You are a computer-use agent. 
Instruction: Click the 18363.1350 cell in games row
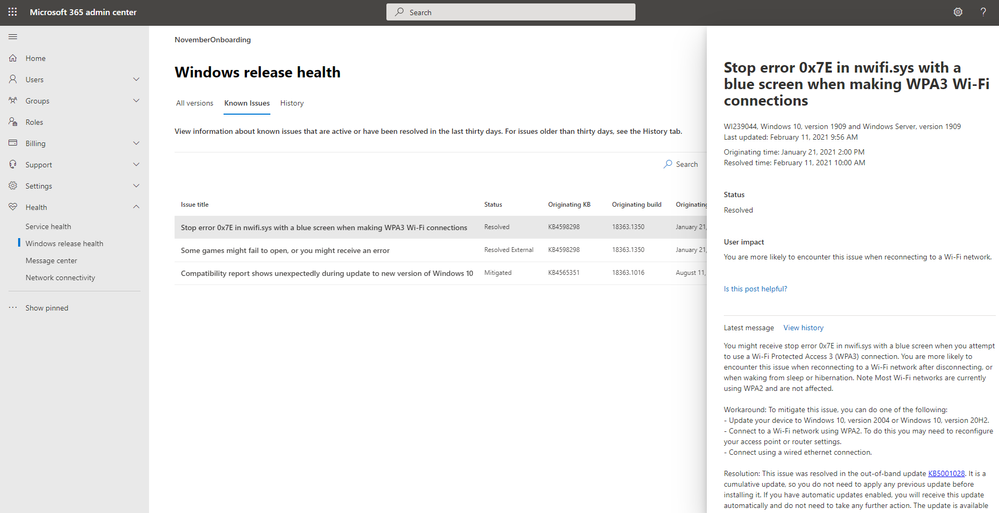click(628, 250)
